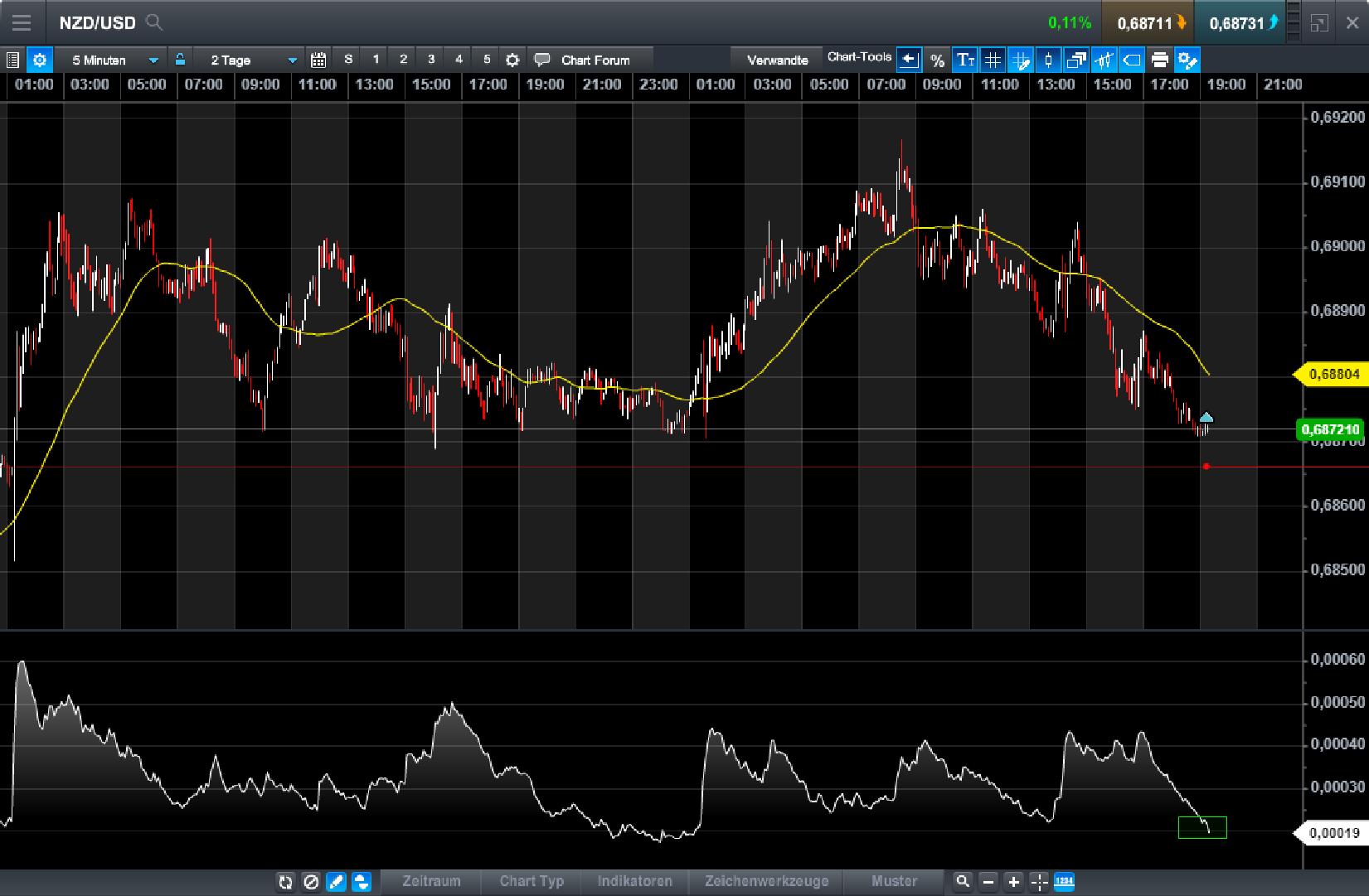Open the candlestick chart type icon

(x=1048, y=59)
